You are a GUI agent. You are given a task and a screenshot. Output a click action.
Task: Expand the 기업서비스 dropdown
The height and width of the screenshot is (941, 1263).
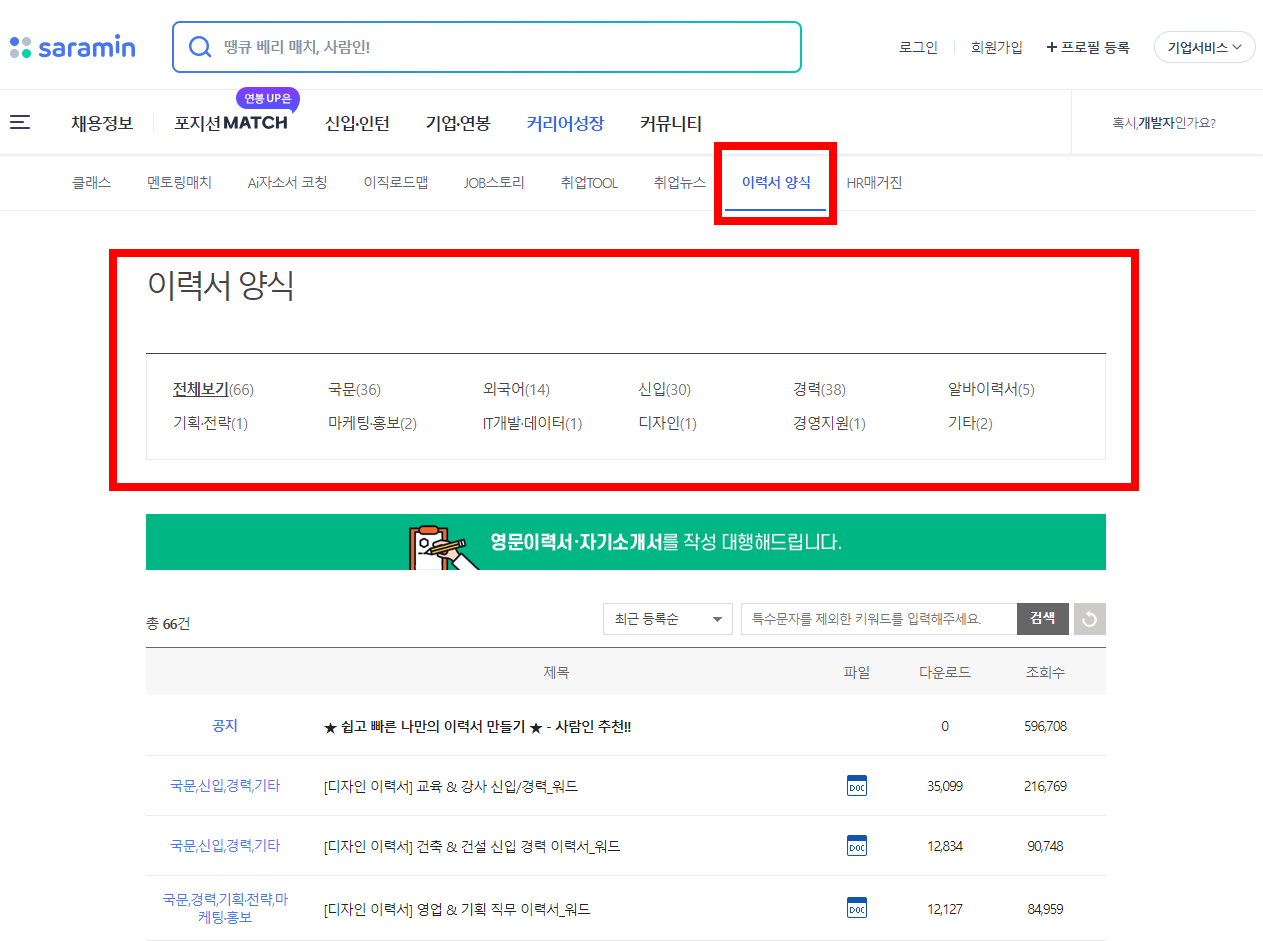[1204, 46]
